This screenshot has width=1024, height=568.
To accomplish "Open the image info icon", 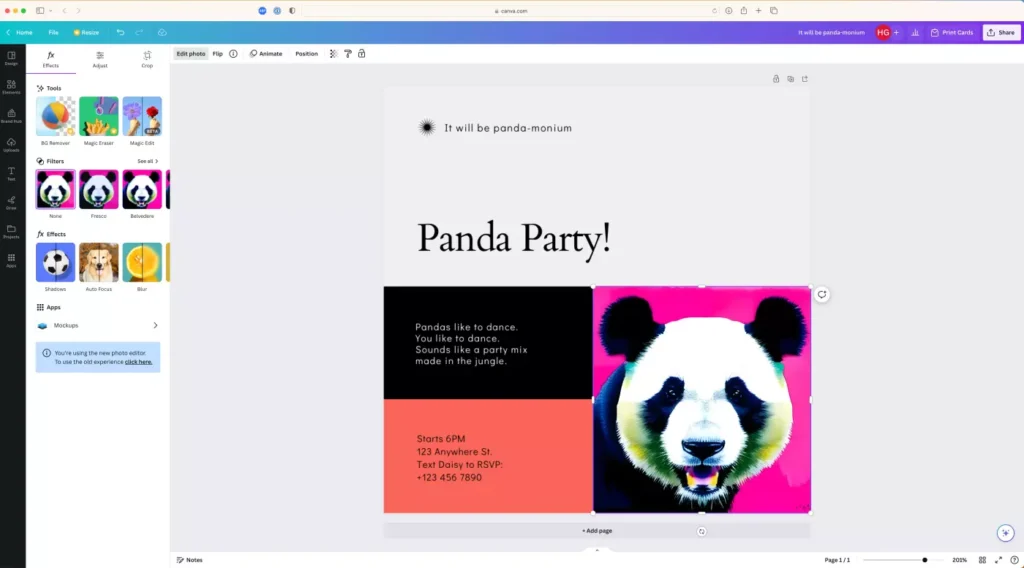I will pyautogui.click(x=233, y=54).
